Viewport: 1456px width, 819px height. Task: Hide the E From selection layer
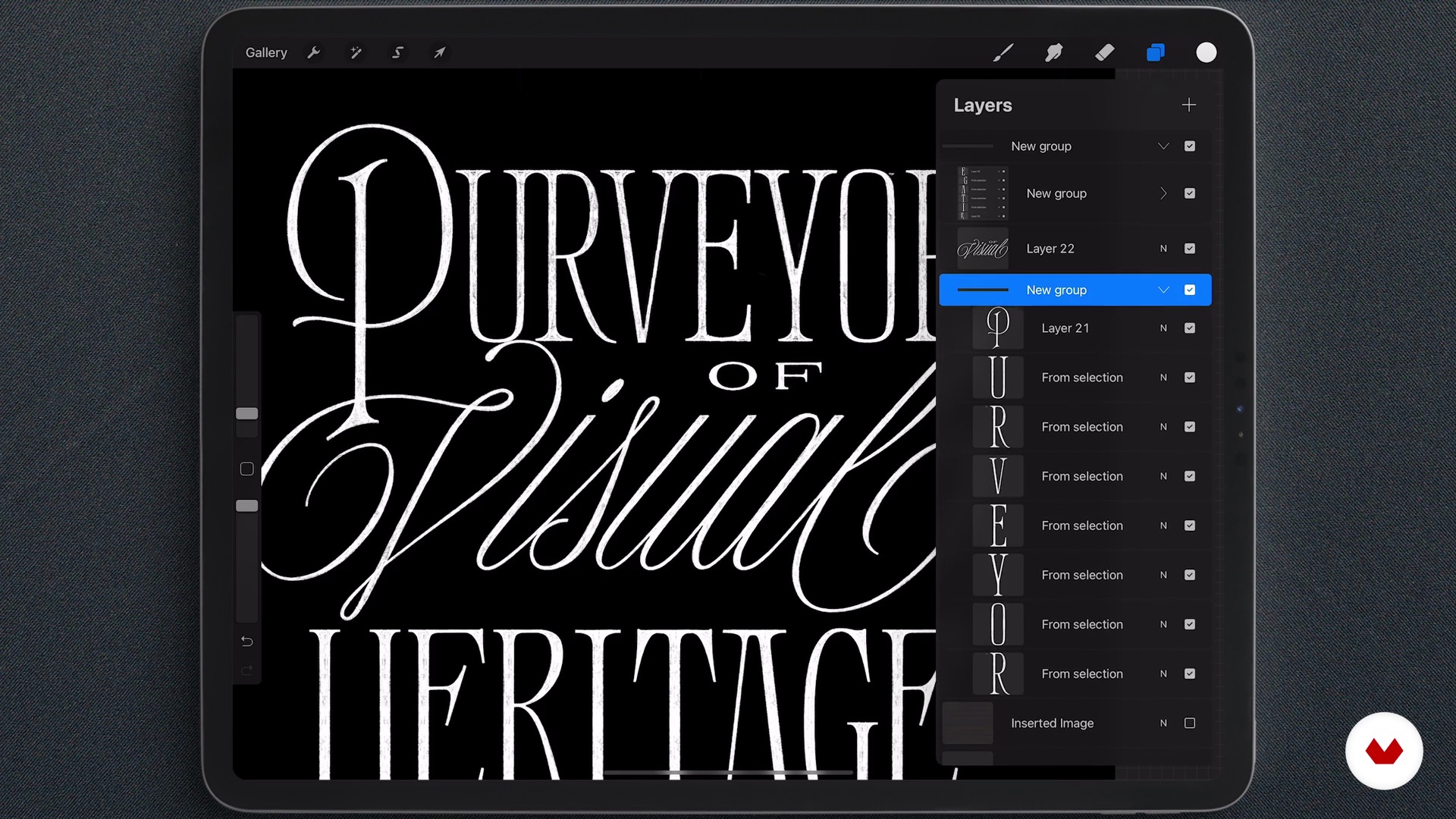pyautogui.click(x=1190, y=526)
